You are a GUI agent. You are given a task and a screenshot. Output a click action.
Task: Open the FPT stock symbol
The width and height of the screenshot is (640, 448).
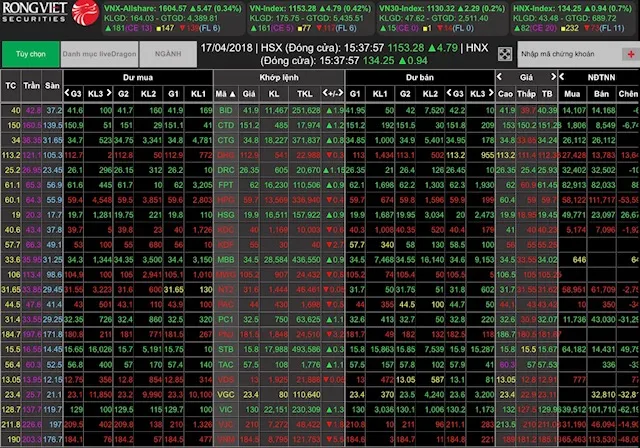(x=224, y=184)
